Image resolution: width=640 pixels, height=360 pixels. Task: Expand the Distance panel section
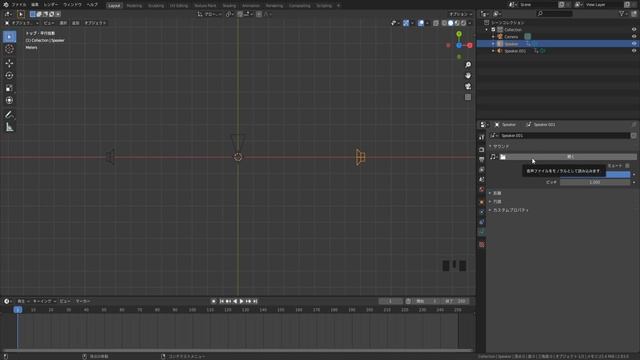[x=490, y=193]
